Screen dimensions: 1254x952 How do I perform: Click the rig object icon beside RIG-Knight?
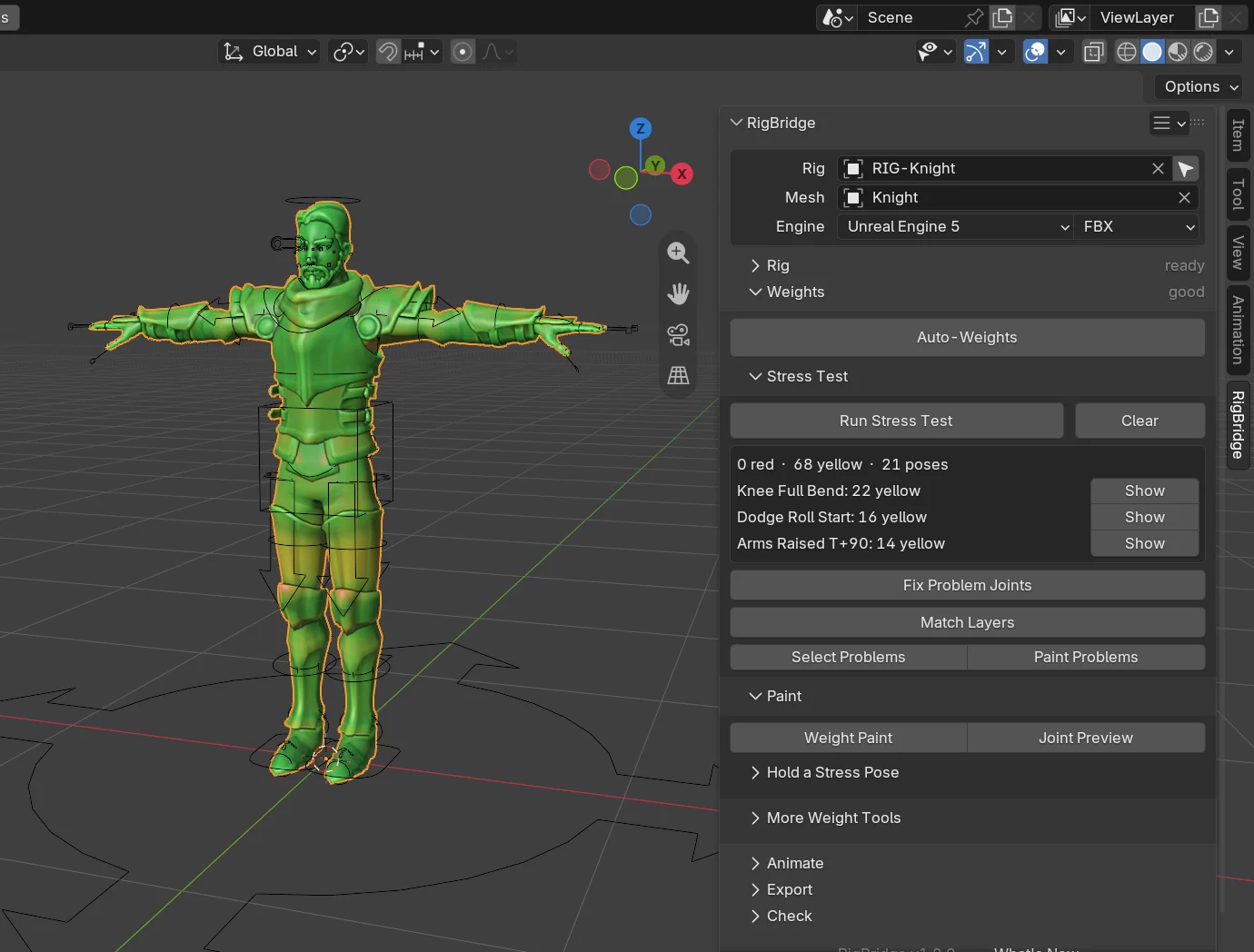coord(853,168)
